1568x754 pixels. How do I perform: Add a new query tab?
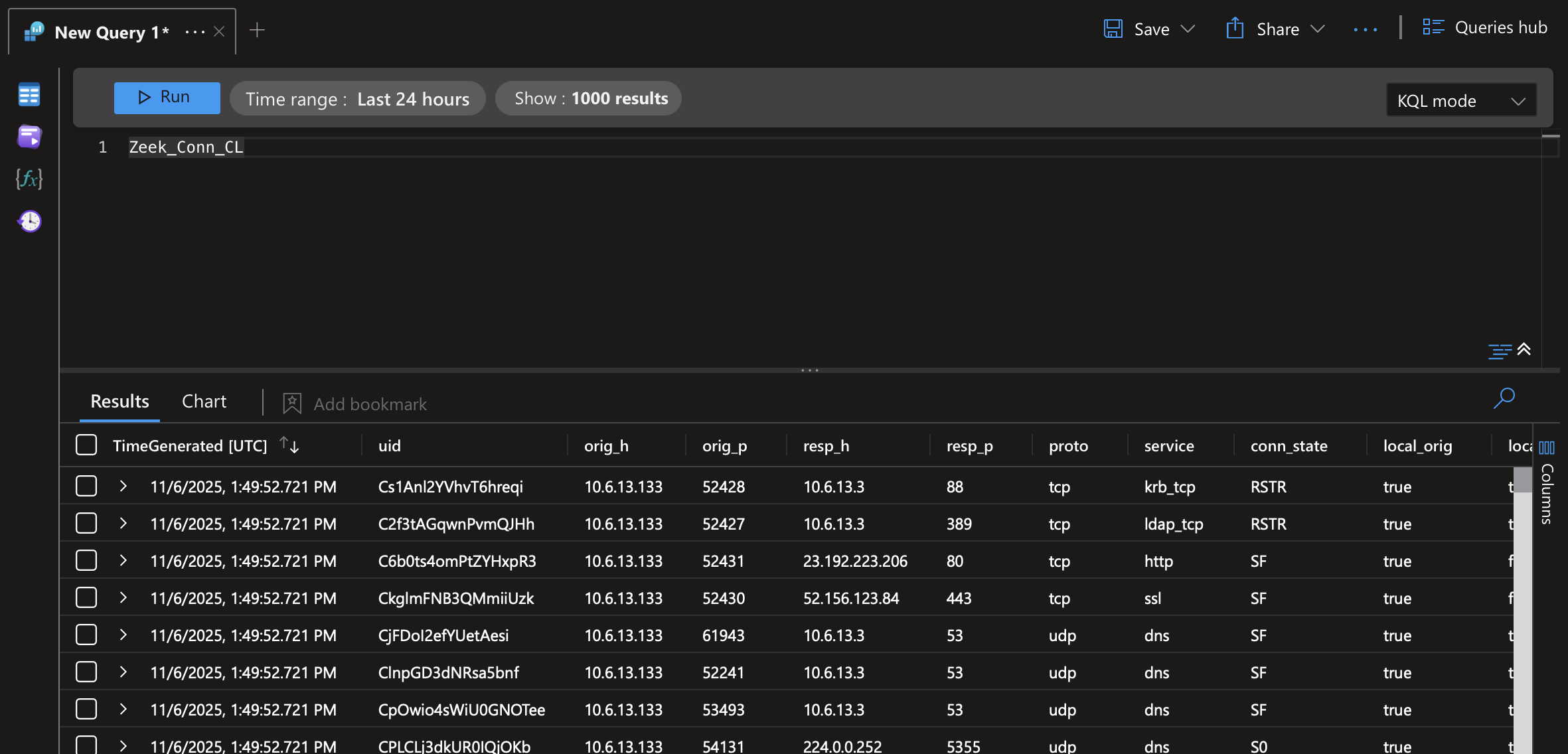coord(257,31)
